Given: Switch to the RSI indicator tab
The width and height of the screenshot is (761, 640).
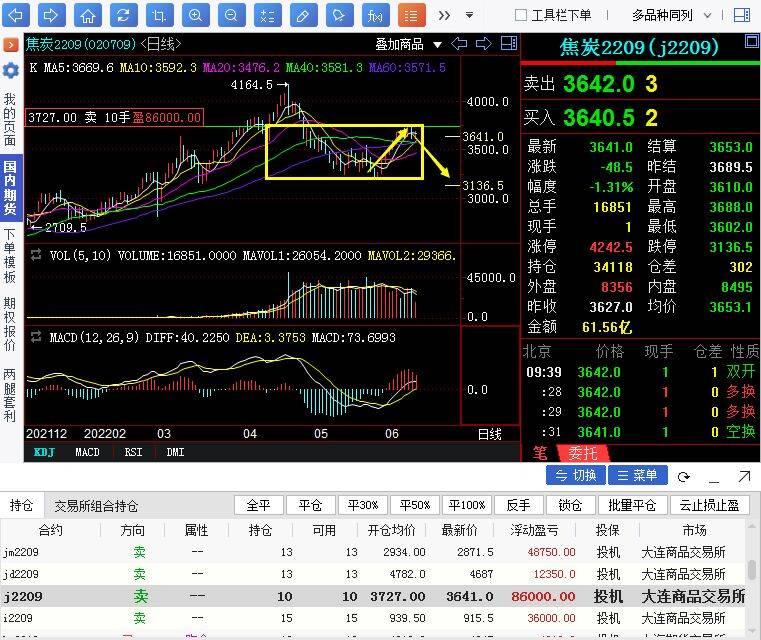Looking at the screenshot, I should point(133,452).
